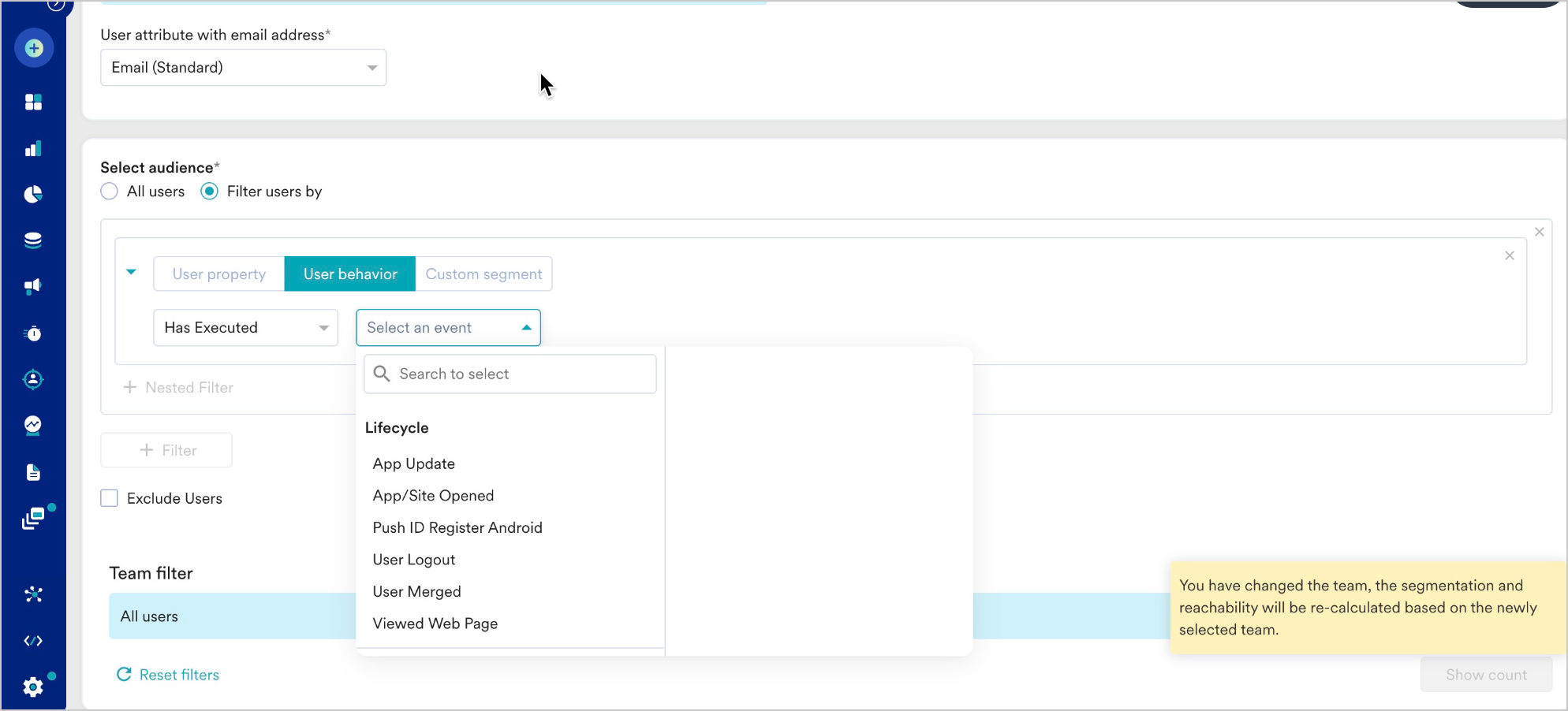Viewport: 1568px width, 711px height.
Task: Open the Has Executed dropdown
Action: click(x=245, y=328)
